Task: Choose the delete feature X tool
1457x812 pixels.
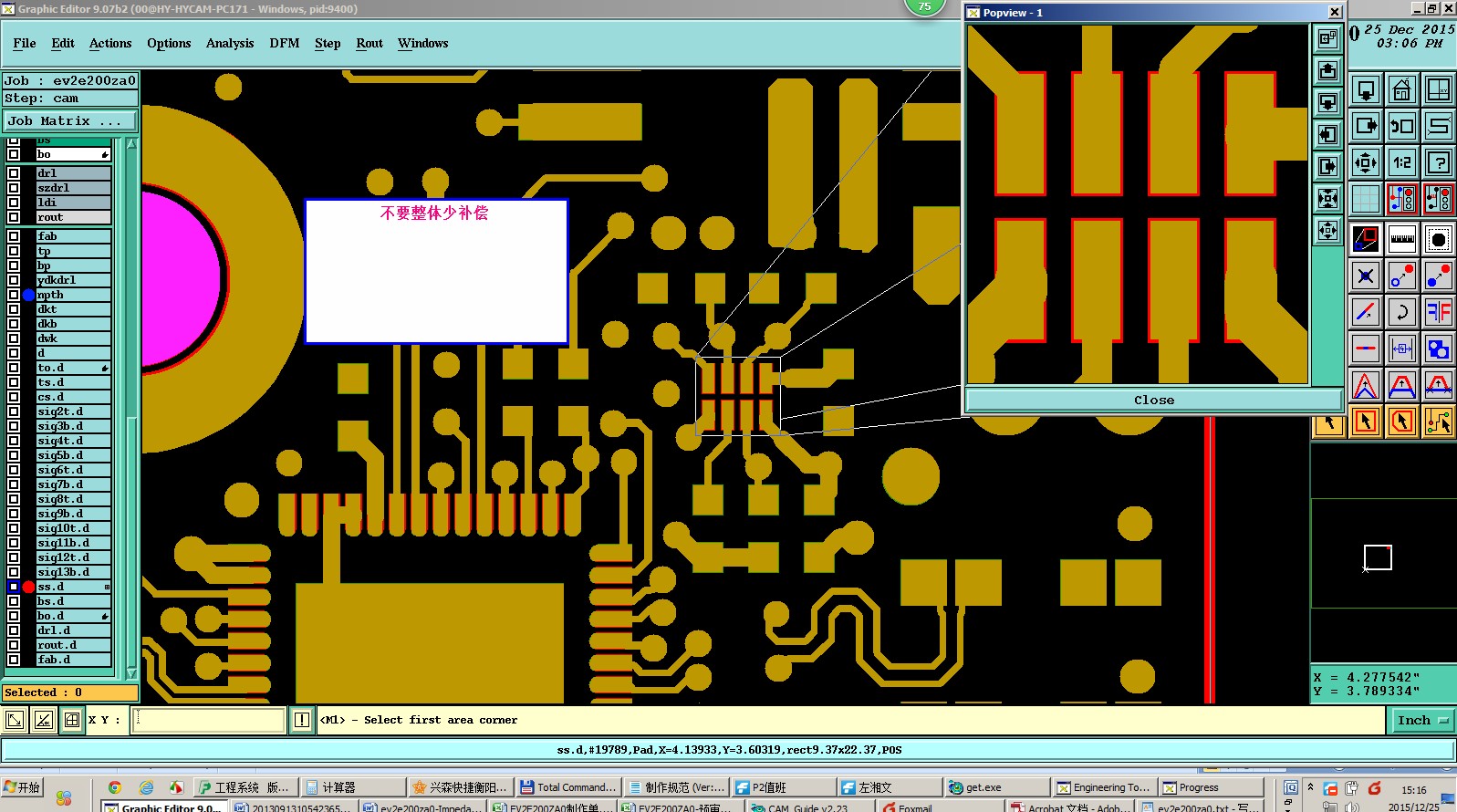Action: point(1365,276)
